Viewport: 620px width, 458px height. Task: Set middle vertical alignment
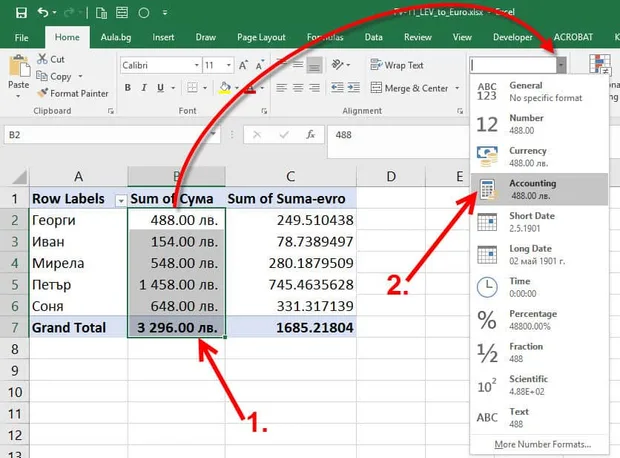coord(298,65)
